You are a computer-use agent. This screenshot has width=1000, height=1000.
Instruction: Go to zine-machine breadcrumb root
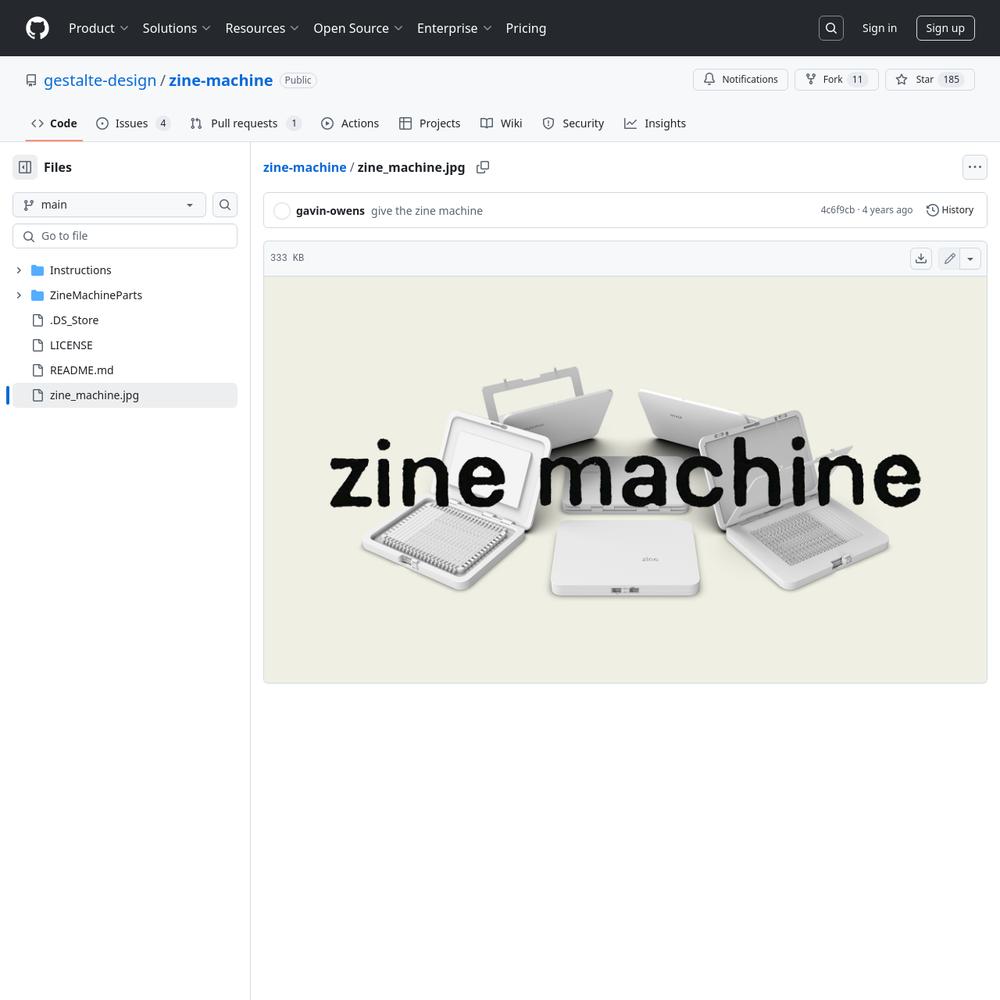coord(304,167)
